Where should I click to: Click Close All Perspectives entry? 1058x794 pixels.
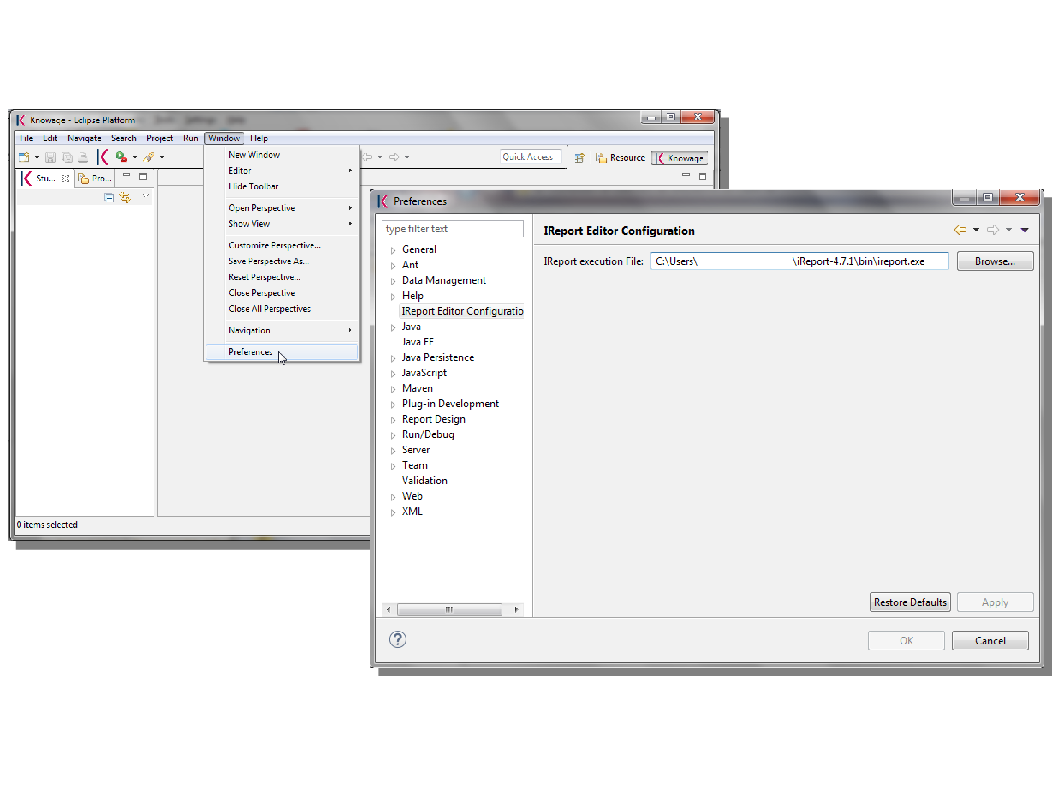pyautogui.click(x=282, y=309)
